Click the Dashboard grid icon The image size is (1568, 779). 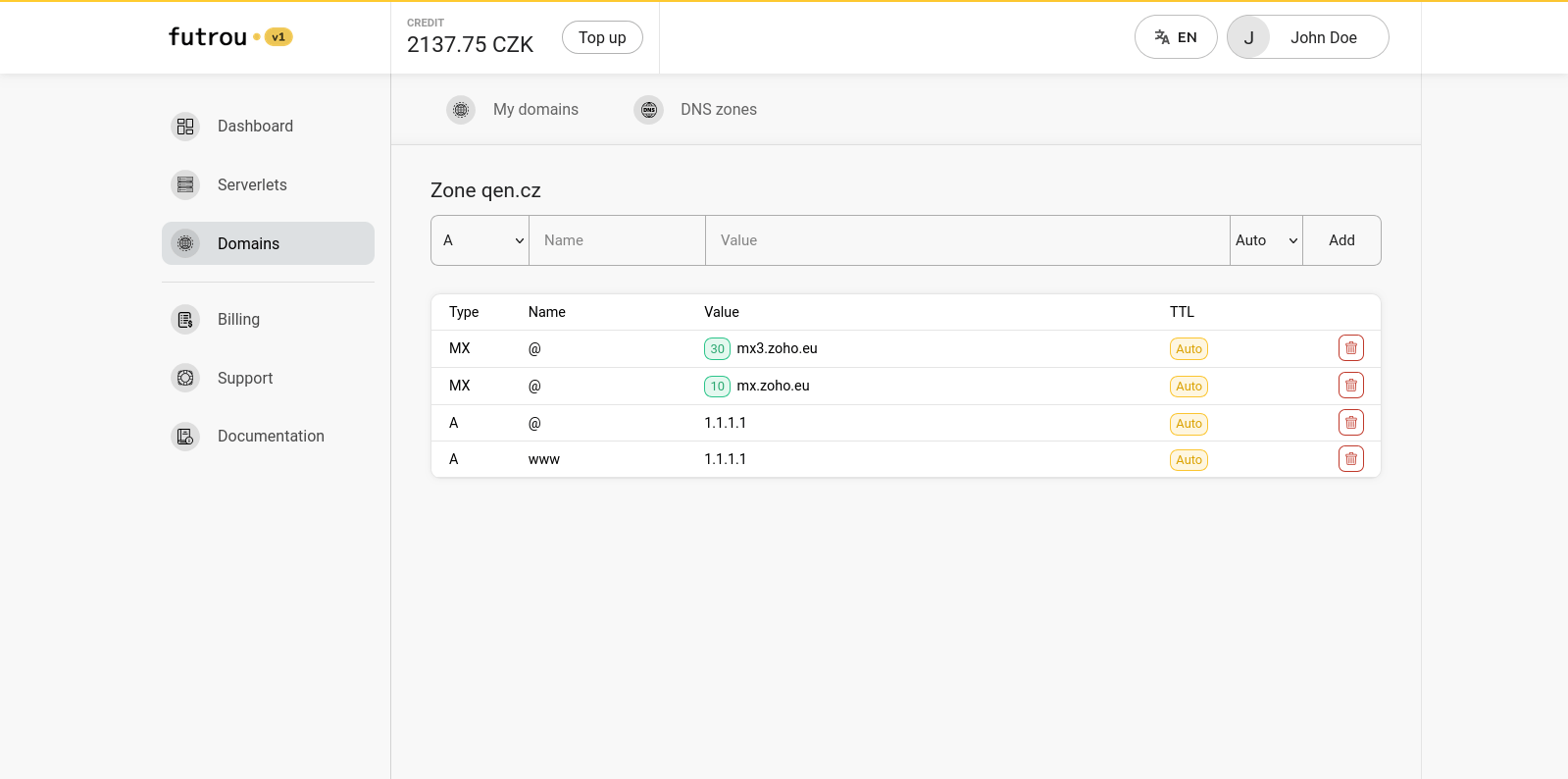[185, 127]
